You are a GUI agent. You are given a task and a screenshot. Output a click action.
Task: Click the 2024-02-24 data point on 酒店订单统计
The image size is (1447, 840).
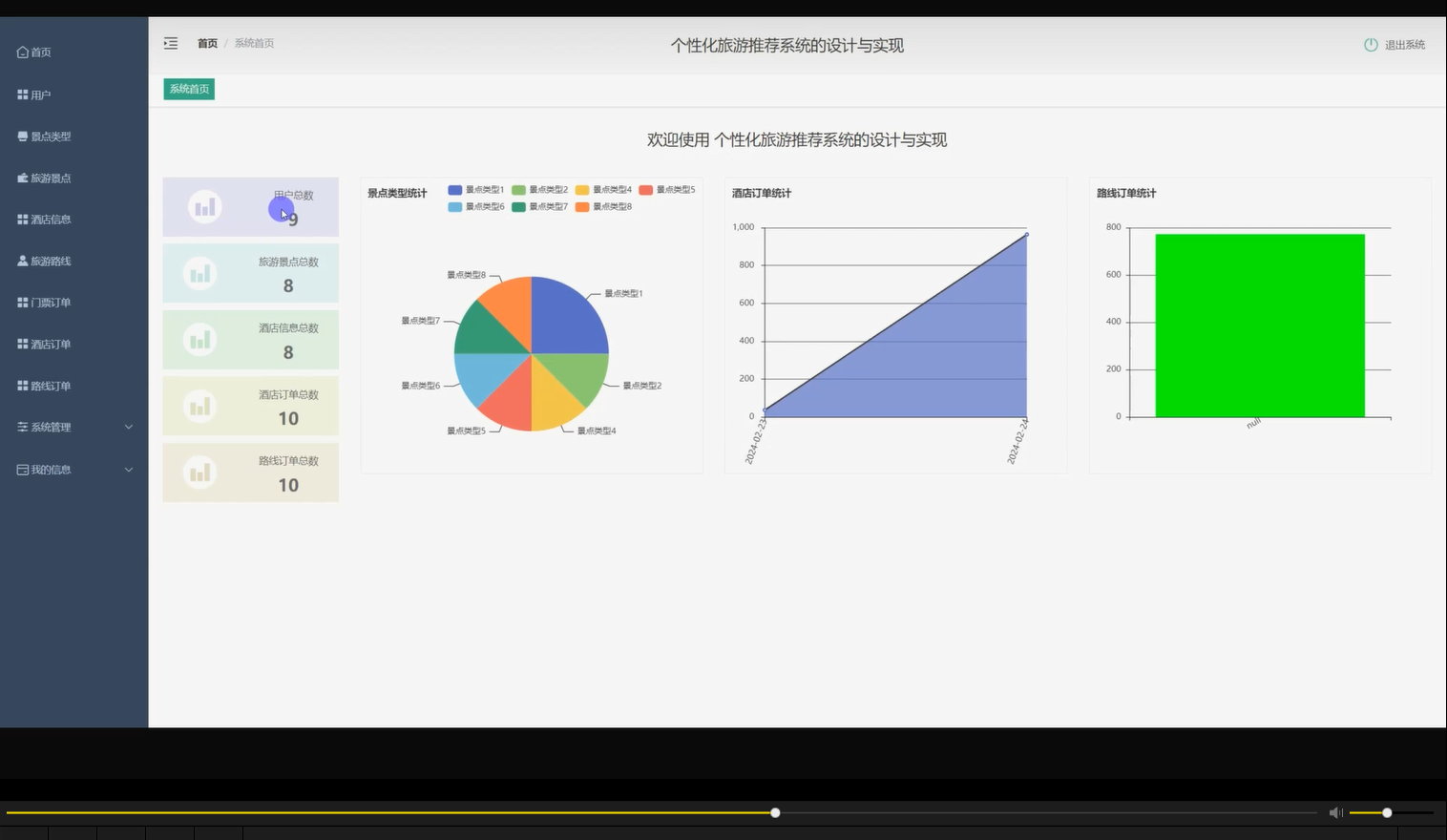(1027, 234)
